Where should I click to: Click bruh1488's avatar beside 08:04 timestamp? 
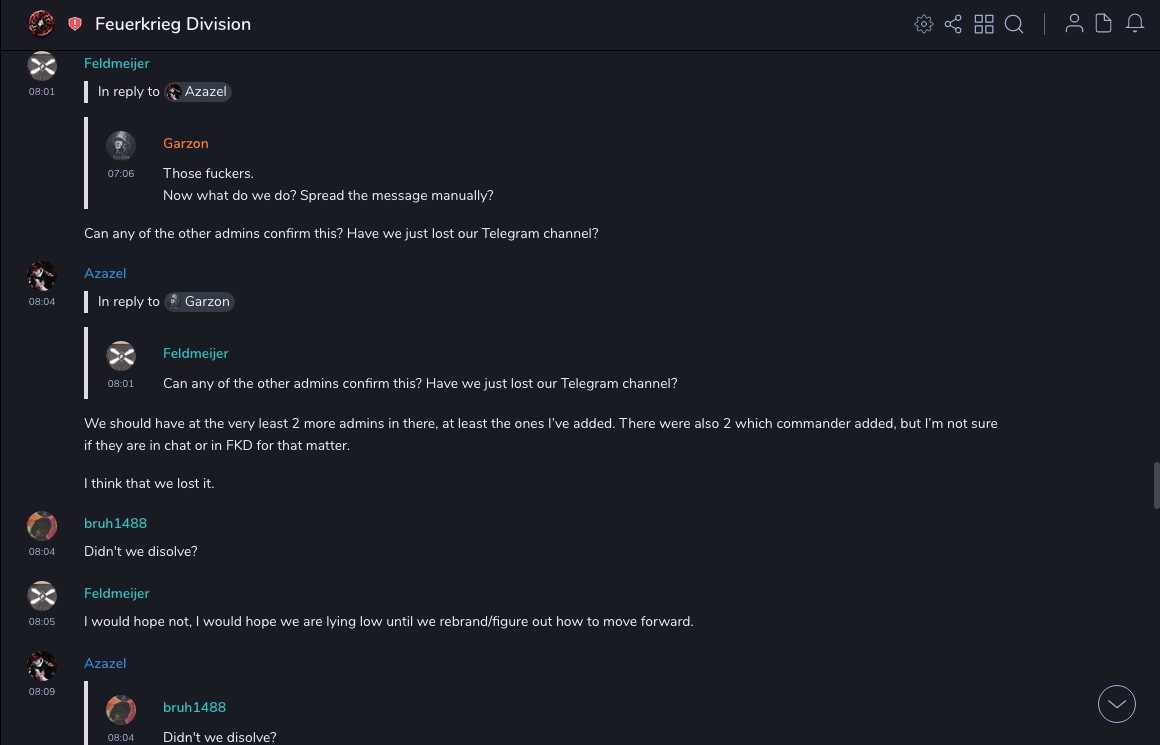tap(42, 526)
